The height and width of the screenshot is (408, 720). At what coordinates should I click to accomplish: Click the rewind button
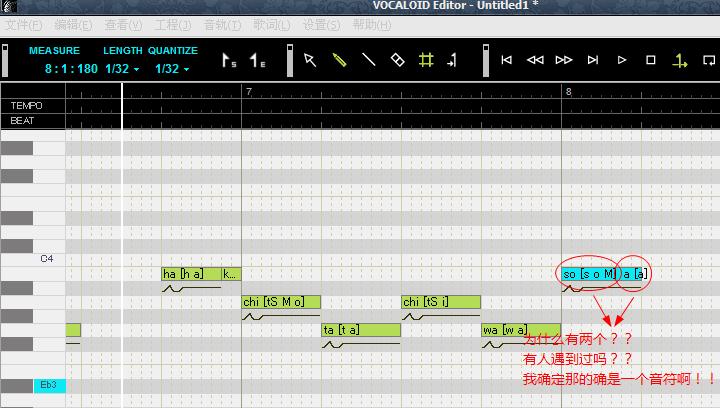pos(535,60)
